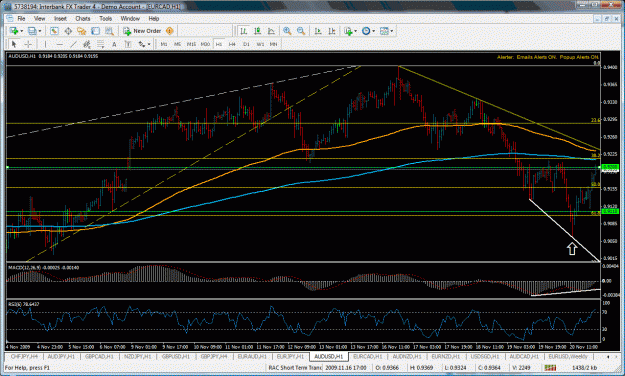Switch to M30 timeframe
625x376 pixels.
[x=205, y=44]
